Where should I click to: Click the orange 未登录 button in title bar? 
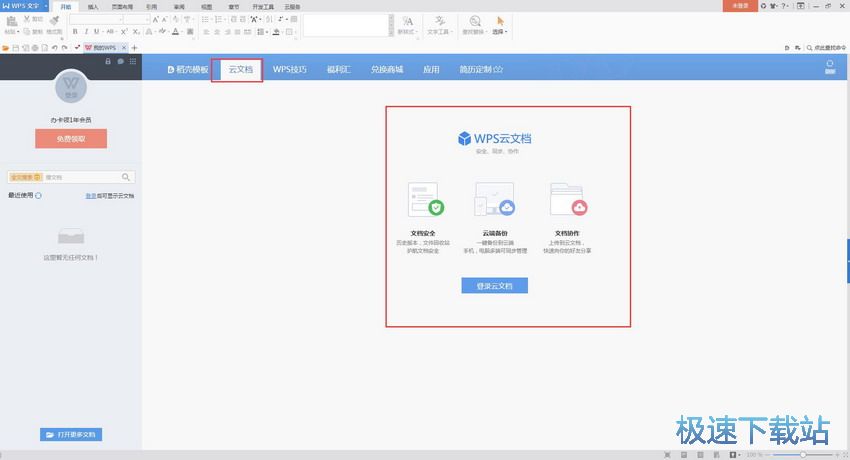click(740, 5)
